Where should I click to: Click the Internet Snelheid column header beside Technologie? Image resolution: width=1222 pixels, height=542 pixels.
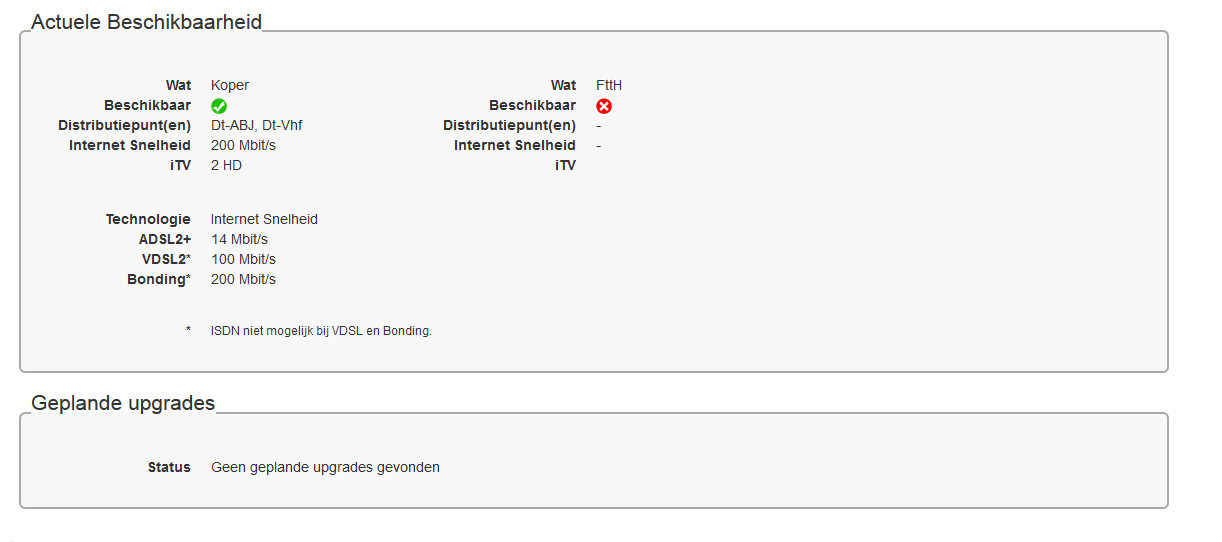click(264, 219)
